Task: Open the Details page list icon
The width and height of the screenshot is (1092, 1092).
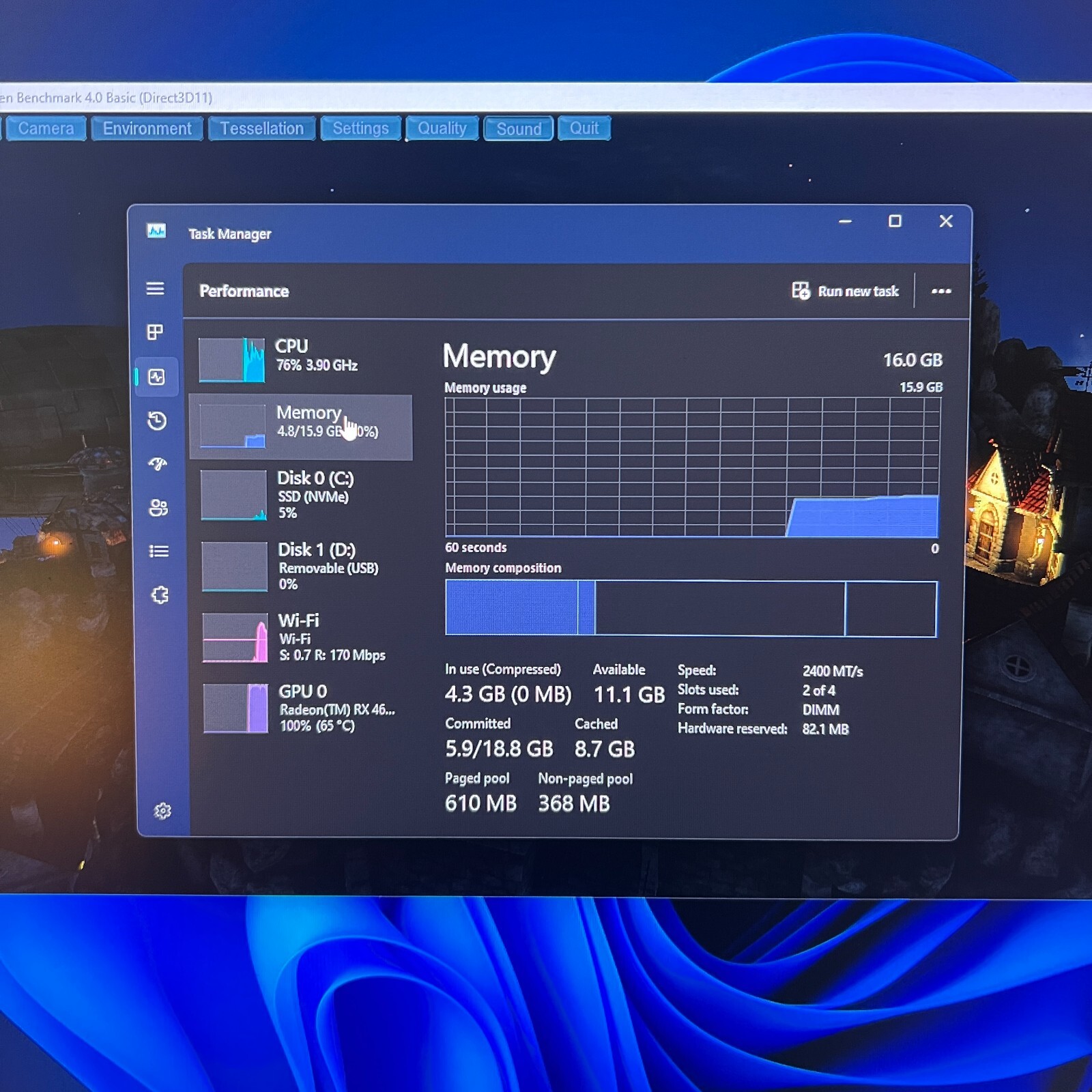Action: click(x=159, y=551)
